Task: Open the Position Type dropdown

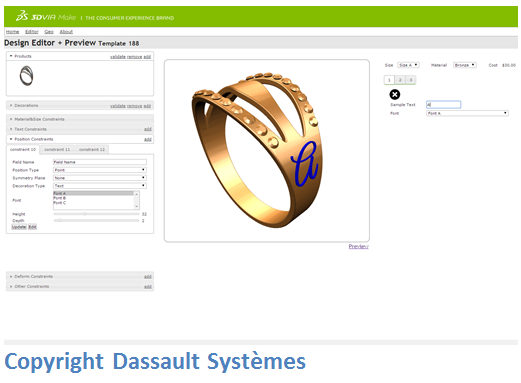Action: click(x=100, y=170)
